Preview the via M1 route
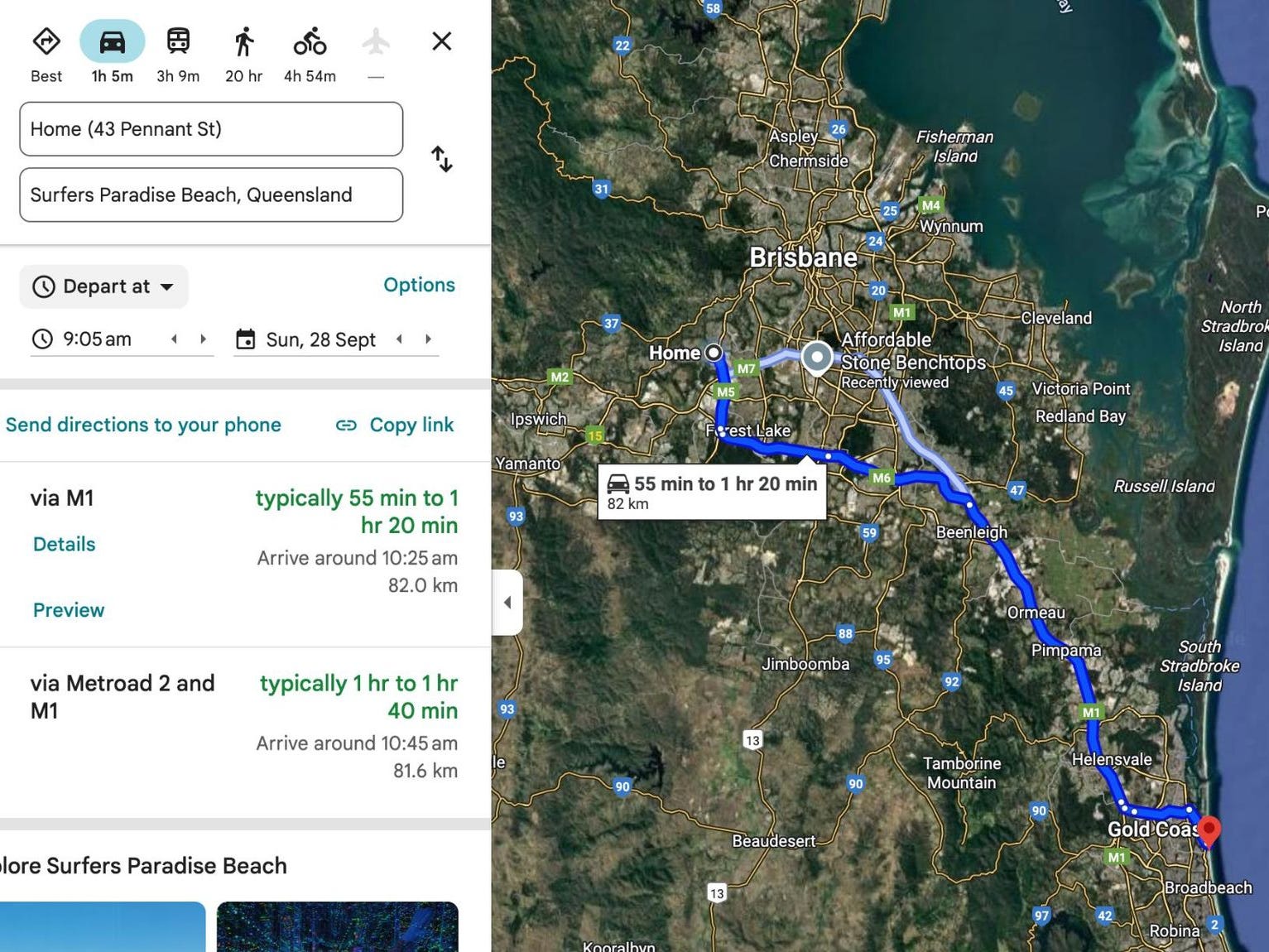Image resolution: width=1269 pixels, height=952 pixels. tap(69, 610)
